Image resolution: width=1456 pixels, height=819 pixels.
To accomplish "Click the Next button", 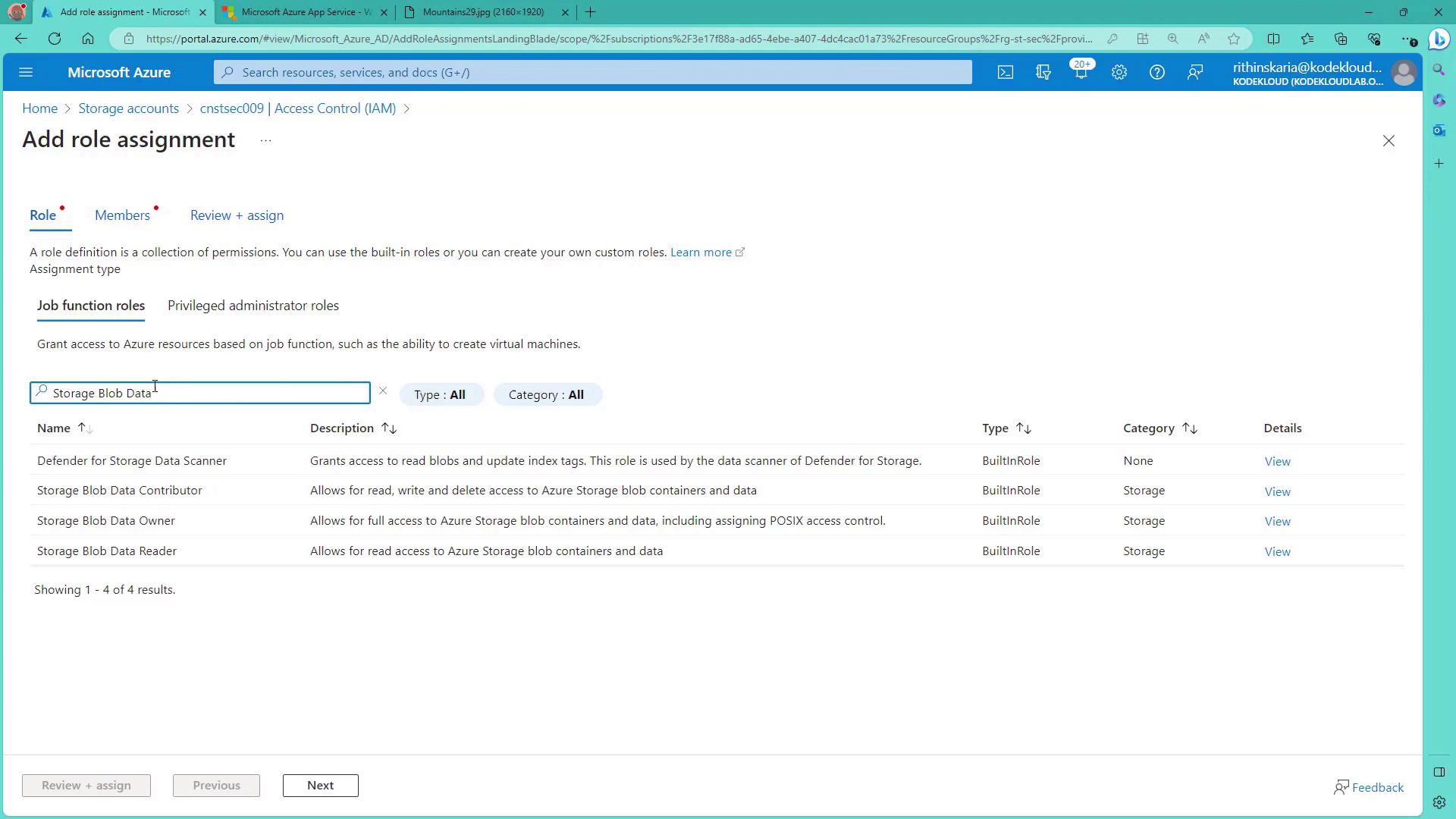I will click(x=320, y=786).
